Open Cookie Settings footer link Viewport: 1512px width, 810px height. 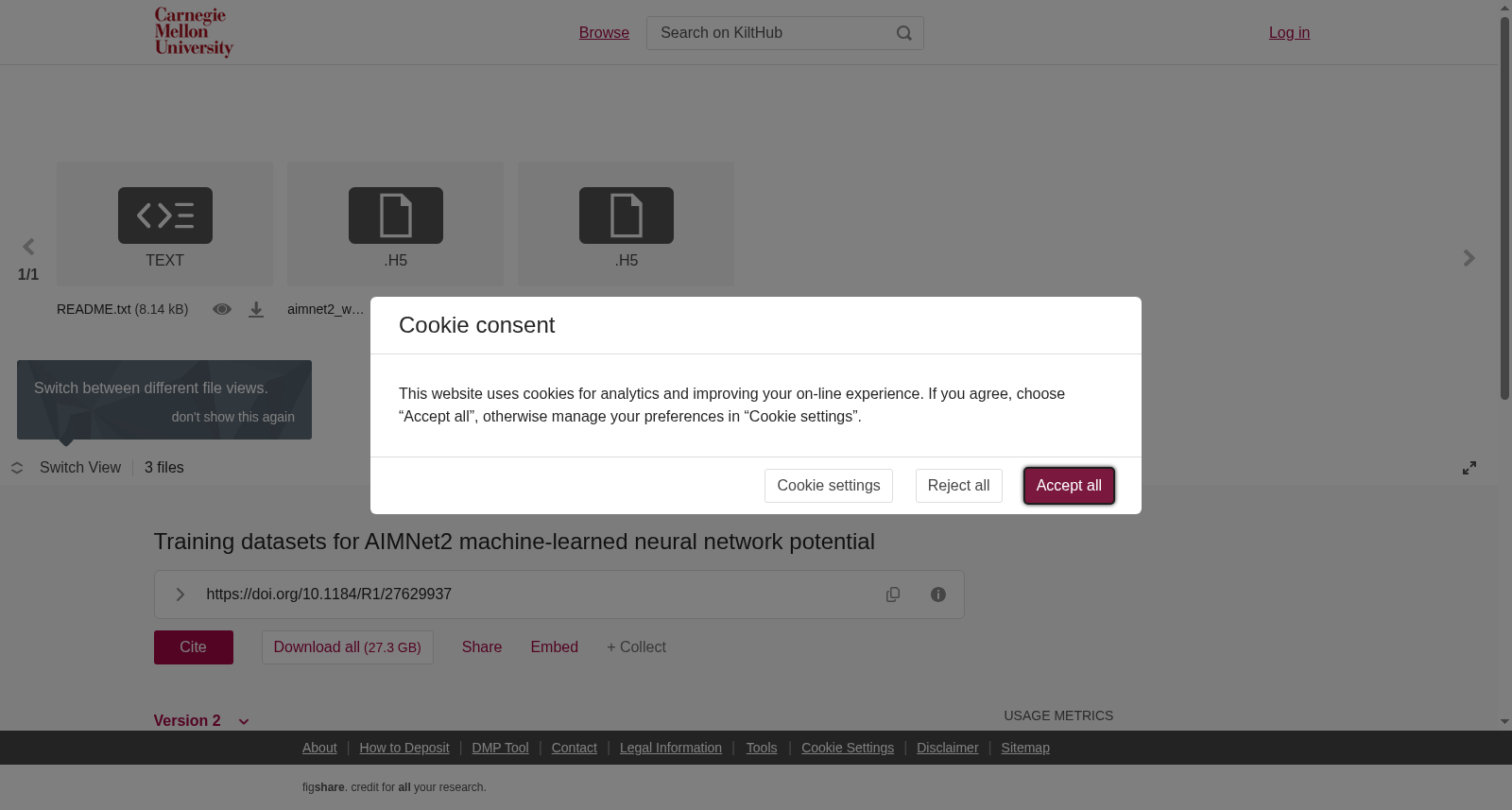click(x=848, y=748)
